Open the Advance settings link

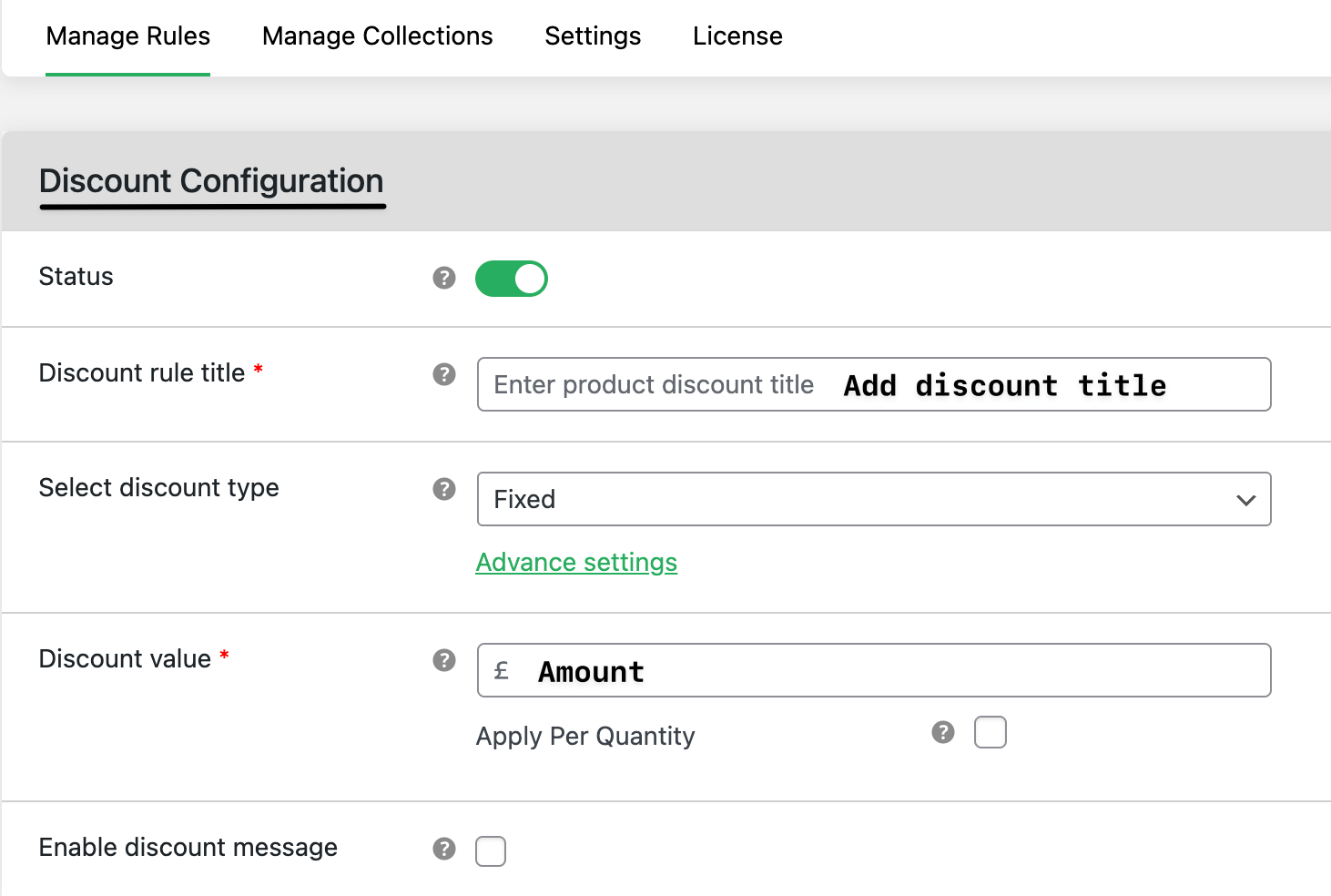pyautogui.click(x=576, y=562)
